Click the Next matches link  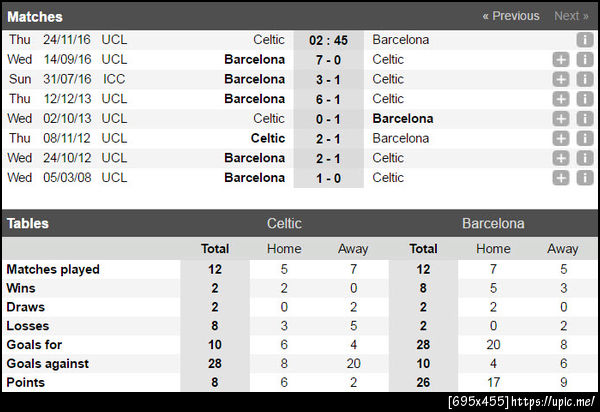571,16
